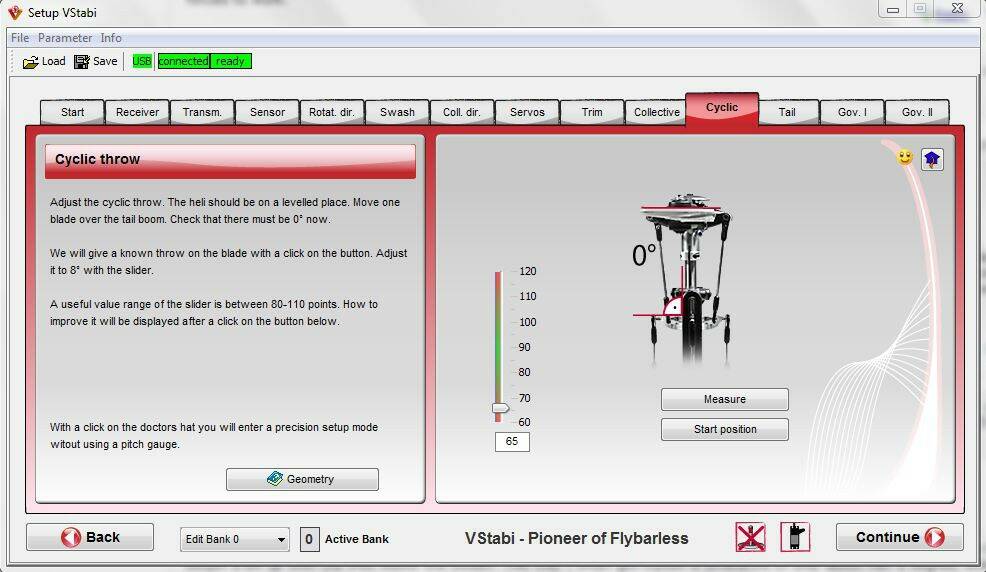Click the 0° angle readout
The height and width of the screenshot is (572, 986).
tap(644, 255)
